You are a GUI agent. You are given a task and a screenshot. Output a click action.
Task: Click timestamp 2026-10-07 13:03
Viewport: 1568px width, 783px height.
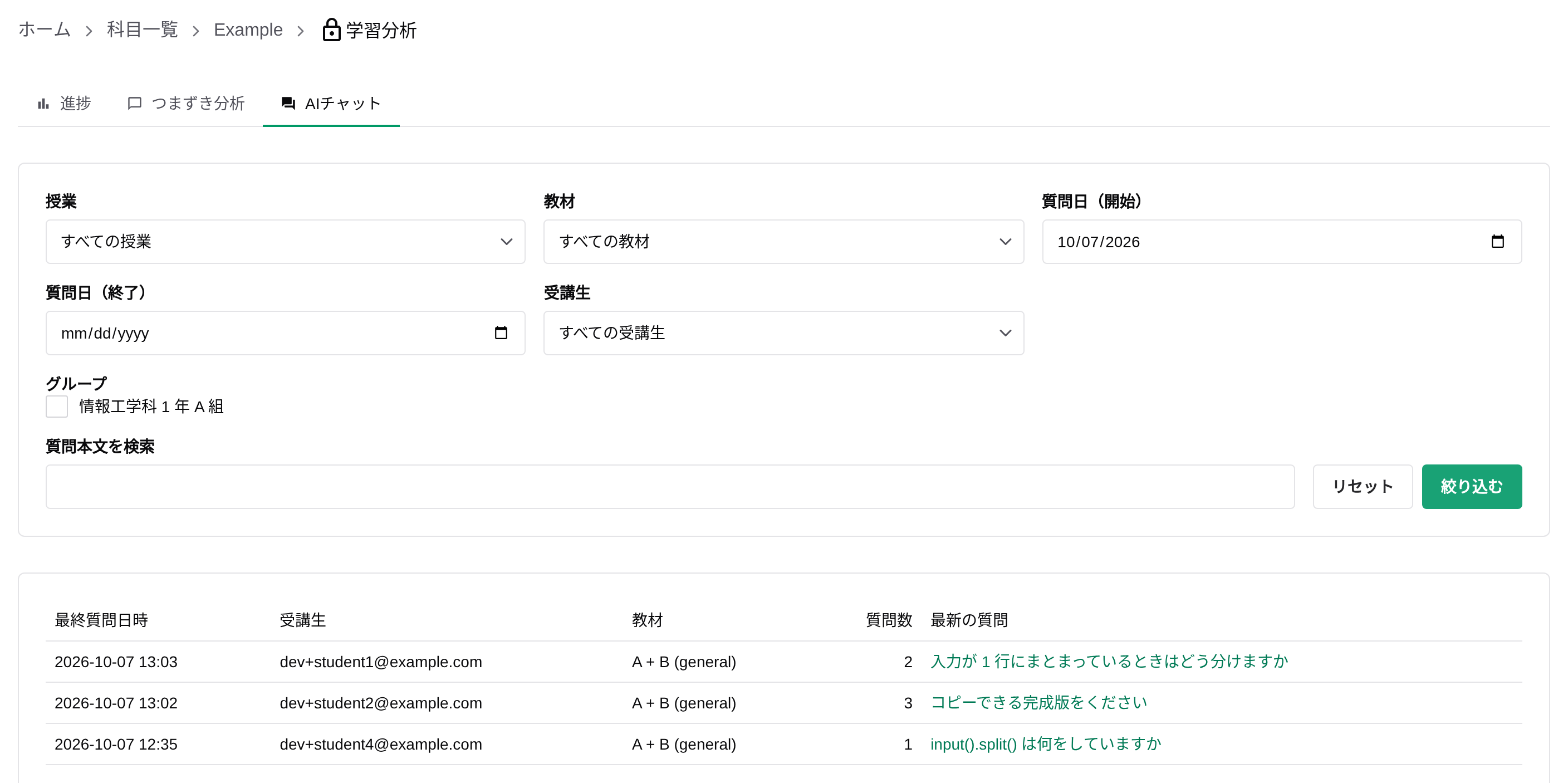(x=116, y=662)
